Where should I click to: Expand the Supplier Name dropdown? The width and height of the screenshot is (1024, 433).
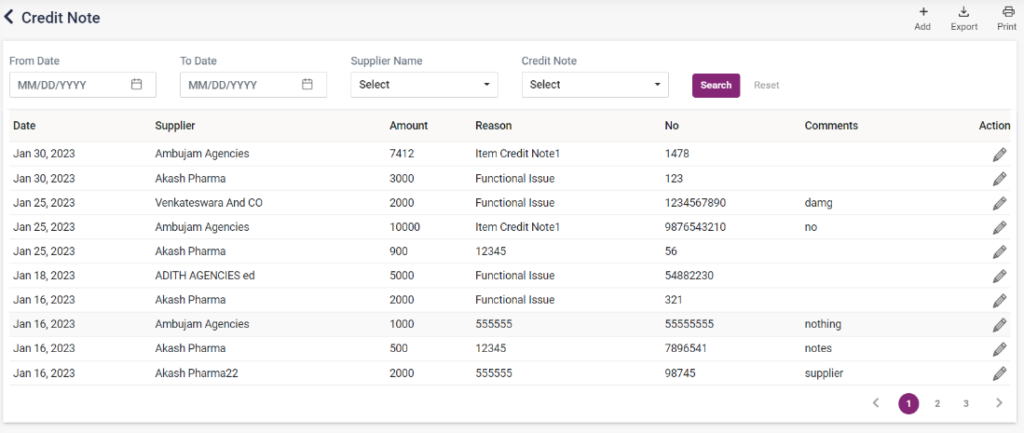click(424, 85)
